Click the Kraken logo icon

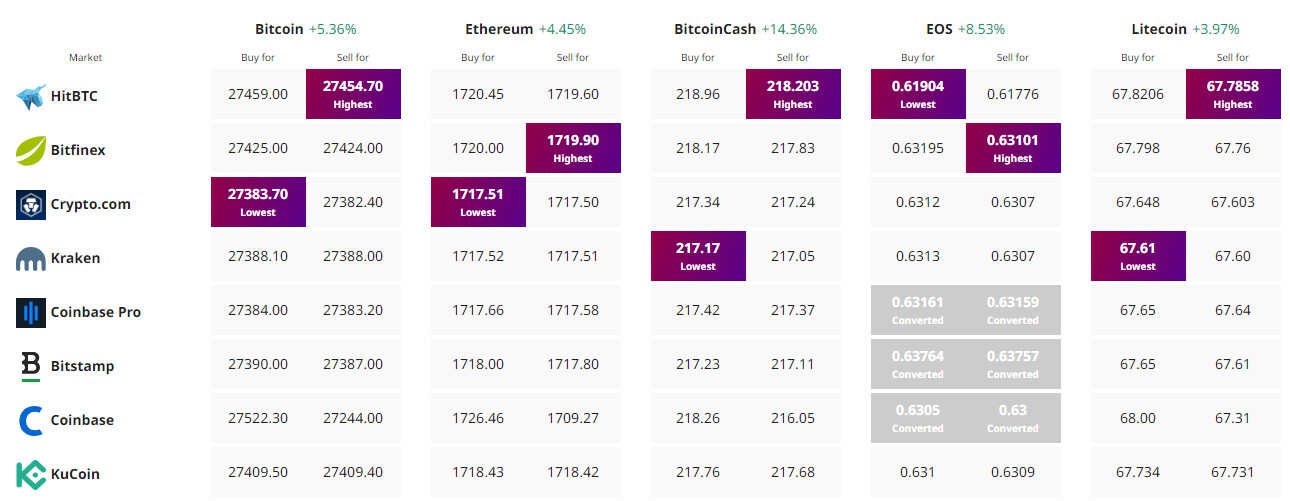[x=31, y=259]
